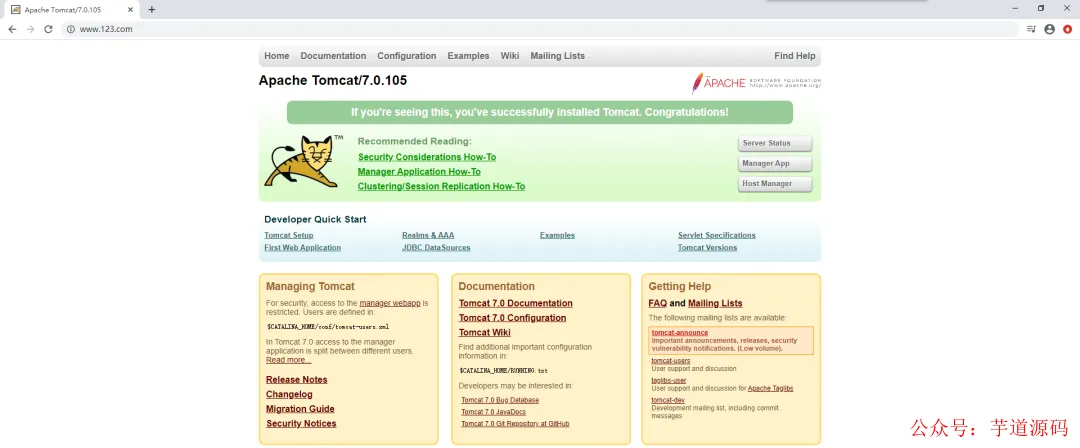The height and width of the screenshot is (448, 1080).
Task: Open the tomcat-users mailing list link
Action: point(671,360)
